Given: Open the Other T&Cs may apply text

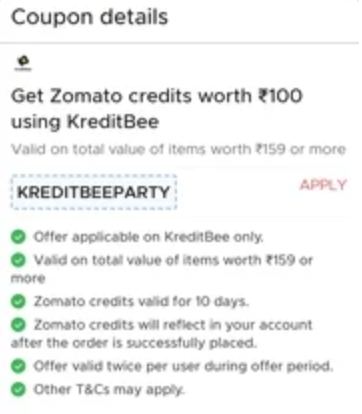Looking at the screenshot, I should (109, 389).
